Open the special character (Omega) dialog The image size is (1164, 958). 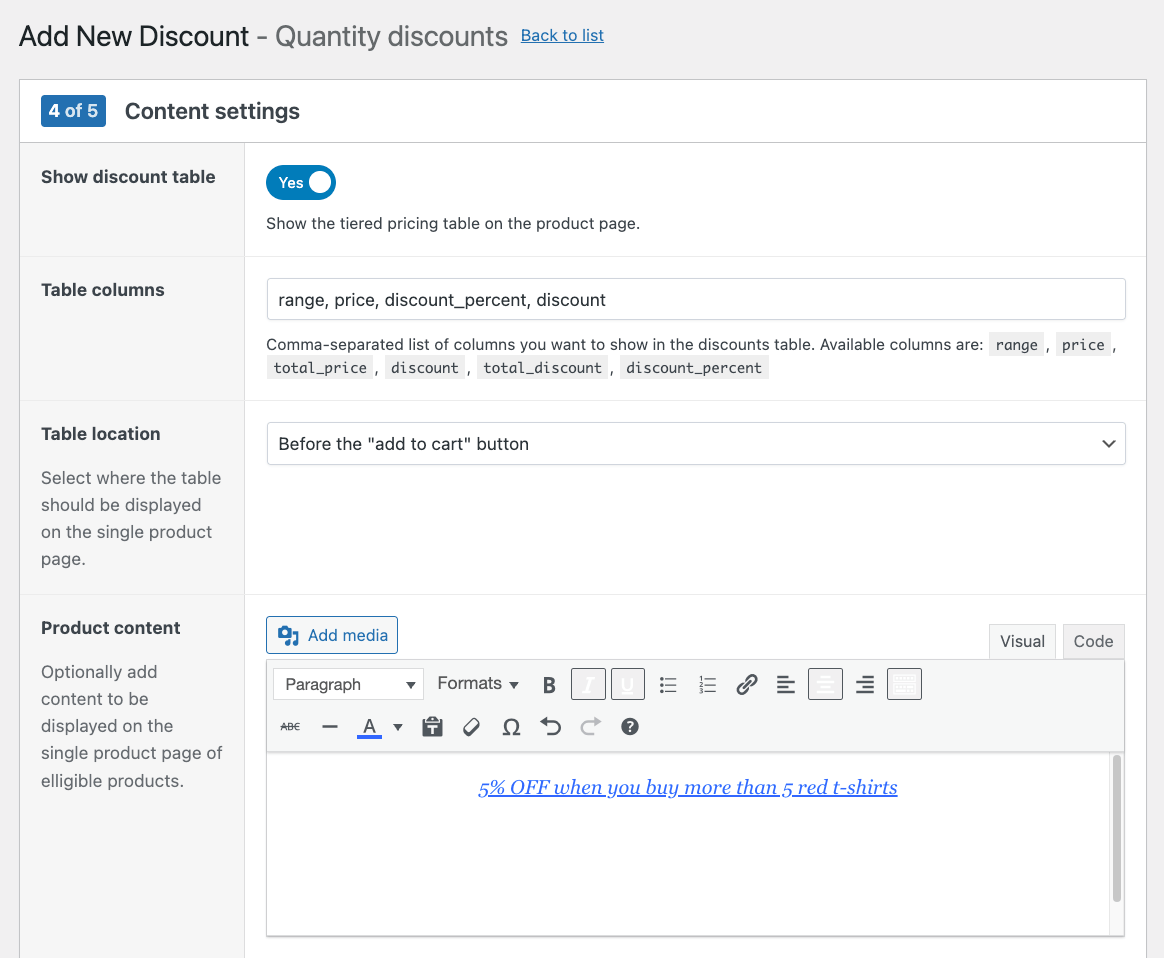(511, 726)
